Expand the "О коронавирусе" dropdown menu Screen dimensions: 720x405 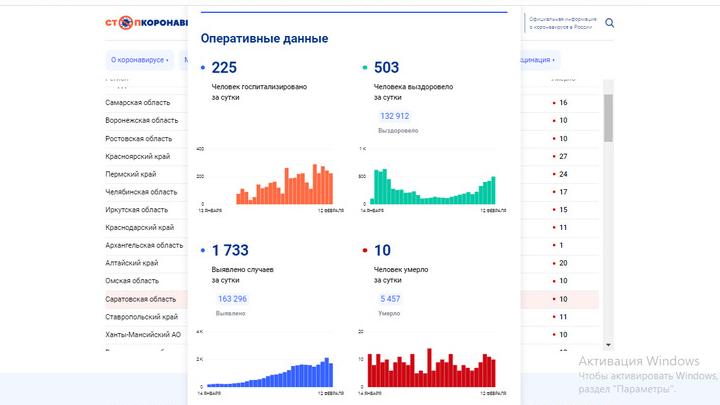(139, 60)
